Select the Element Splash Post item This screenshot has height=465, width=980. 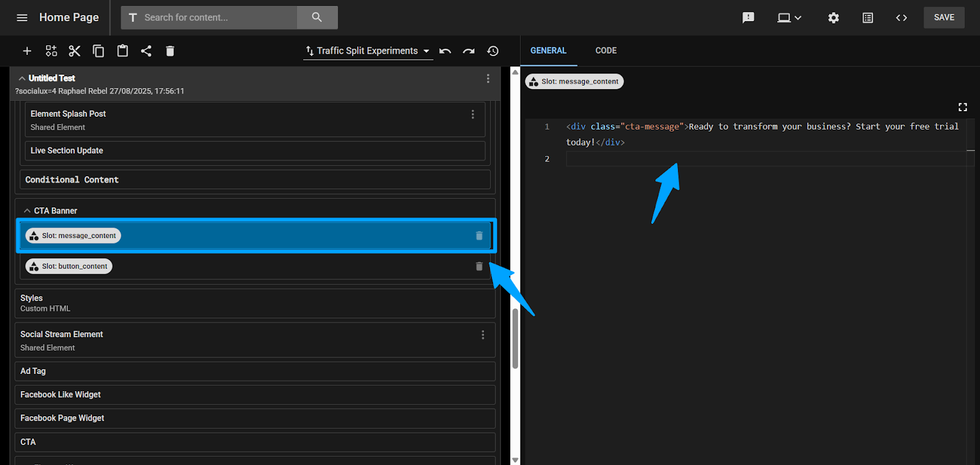click(255, 120)
